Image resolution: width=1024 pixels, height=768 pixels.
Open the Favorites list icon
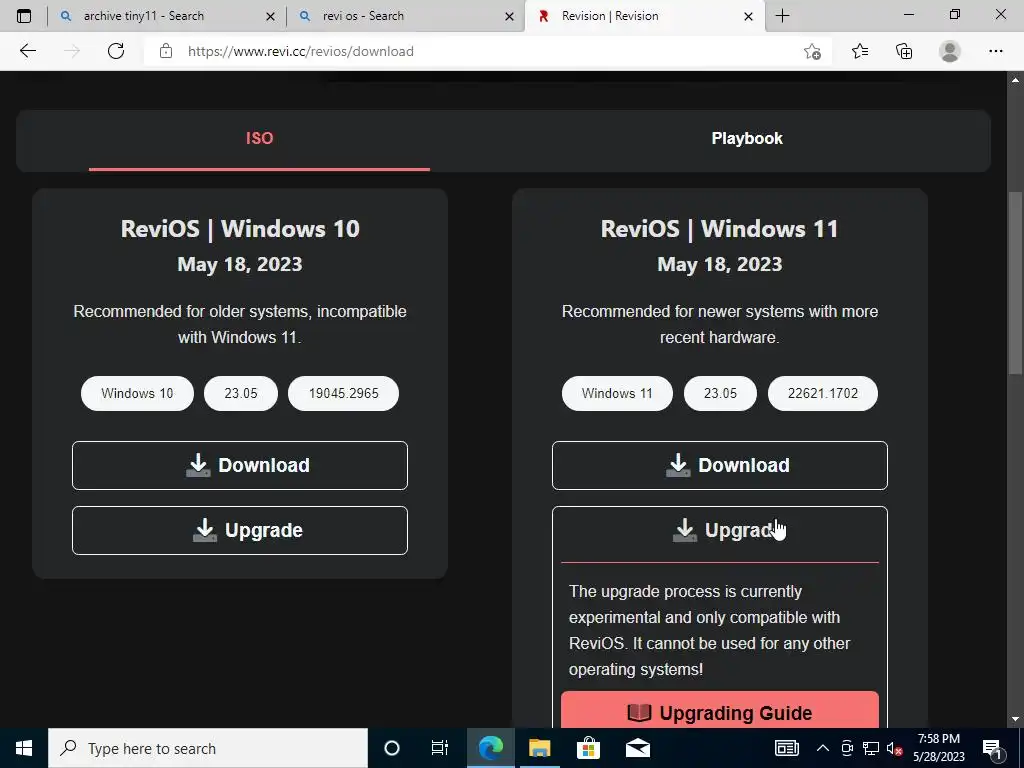click(860, 51)
